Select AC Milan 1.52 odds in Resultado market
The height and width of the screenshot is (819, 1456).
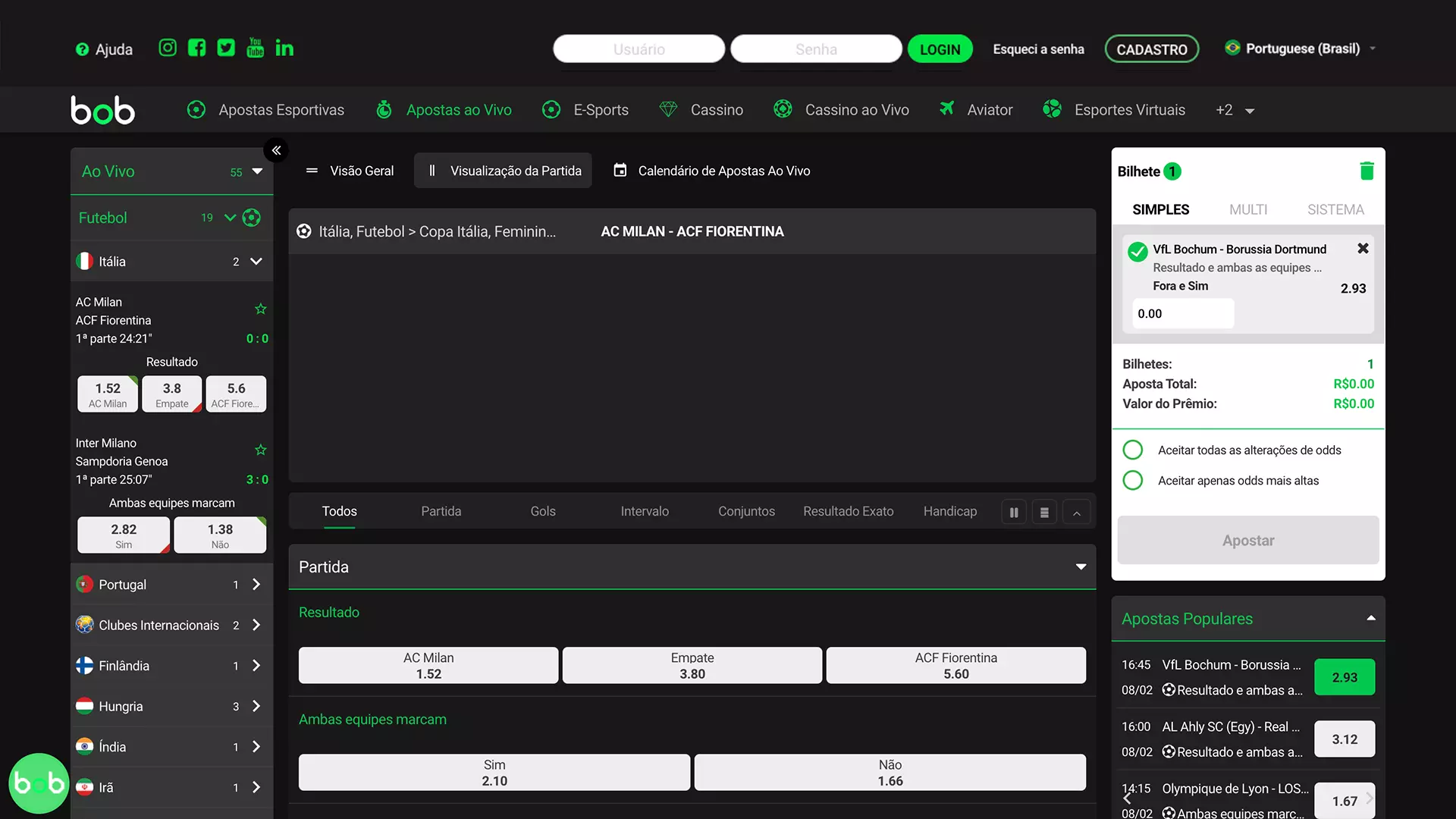click(x=428, y=665)
